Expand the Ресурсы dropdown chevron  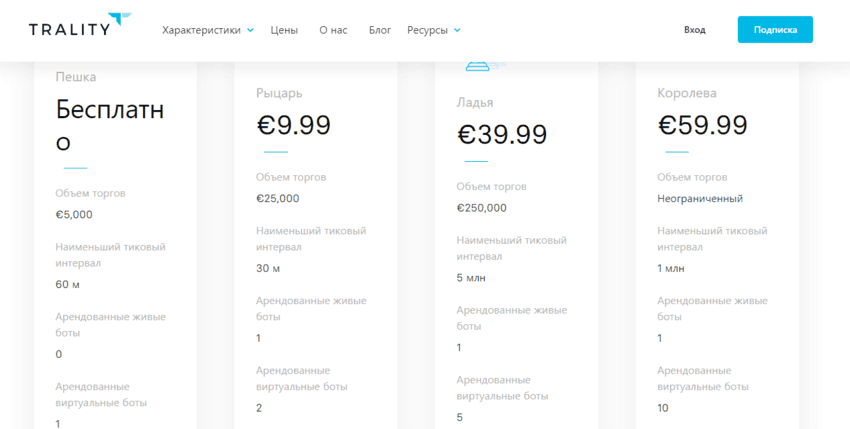click(x=458, y=30)
